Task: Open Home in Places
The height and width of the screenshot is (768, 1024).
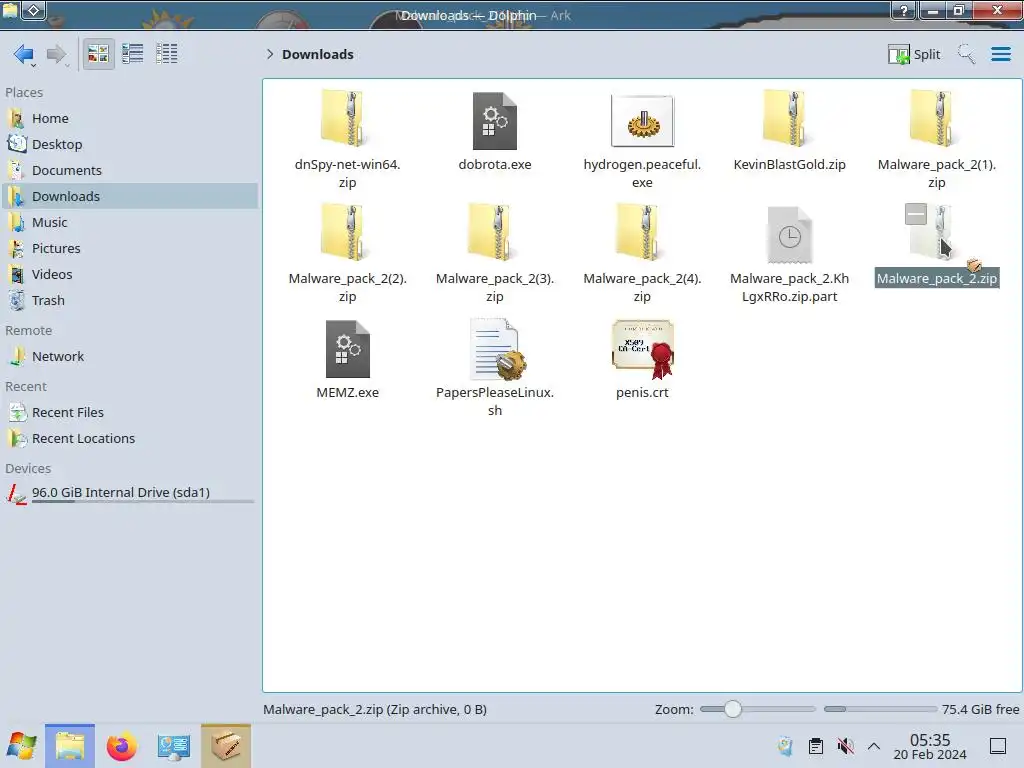Action: click(x=131, y=118)
